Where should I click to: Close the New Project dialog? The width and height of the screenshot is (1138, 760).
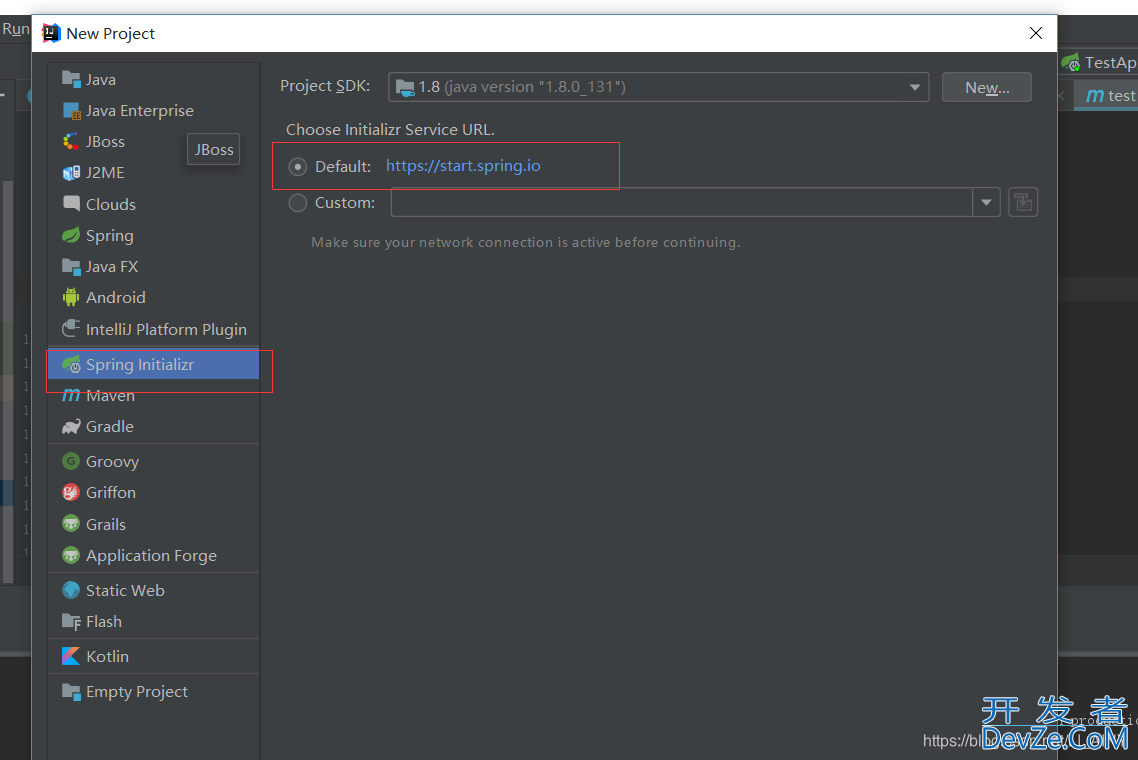click(1036, 33)
